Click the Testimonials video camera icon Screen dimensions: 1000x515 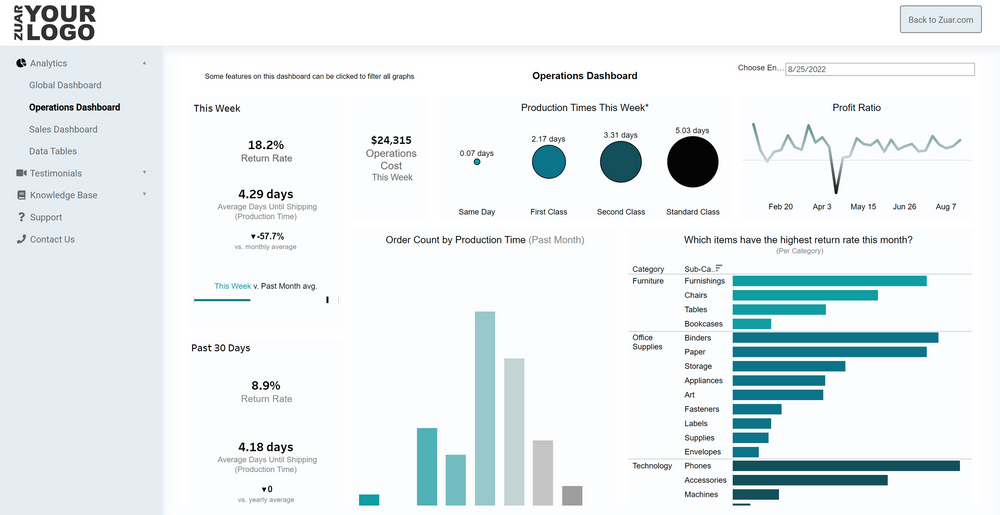pos(21,173)
